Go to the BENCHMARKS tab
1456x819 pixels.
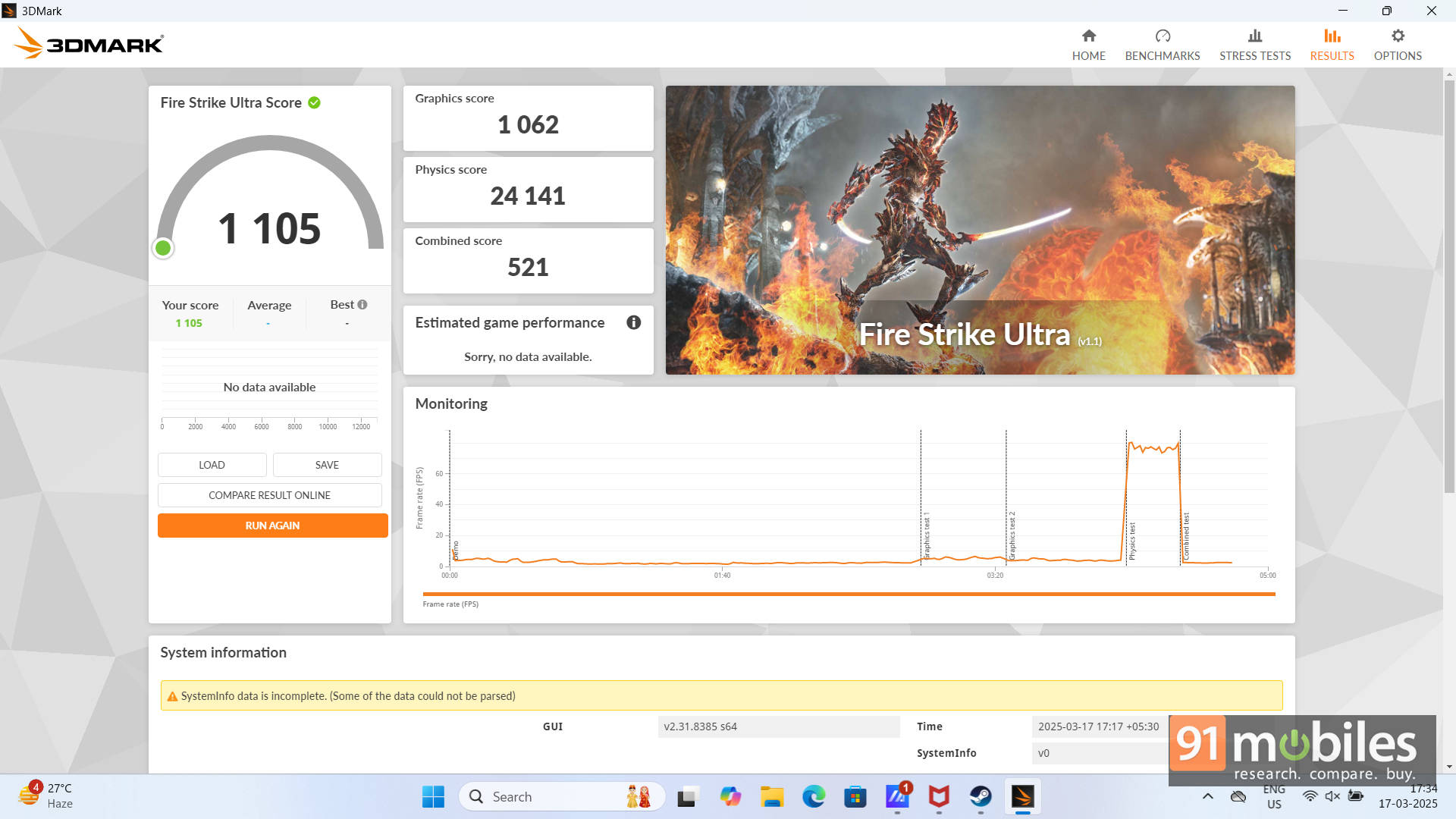point(1162,45)
